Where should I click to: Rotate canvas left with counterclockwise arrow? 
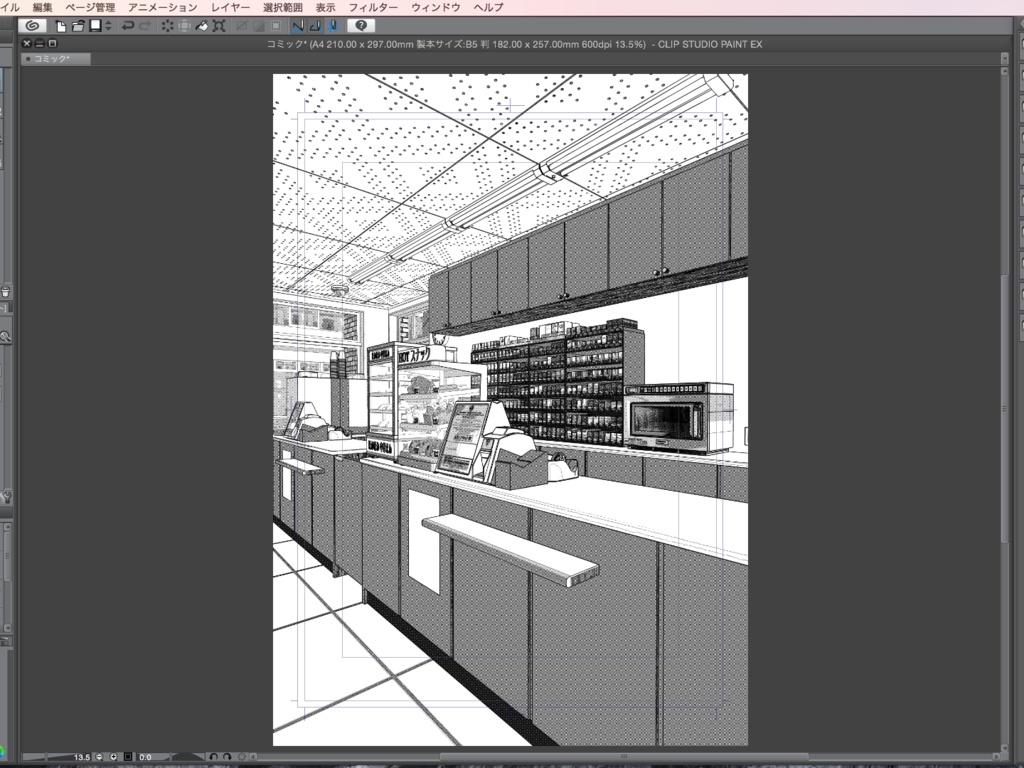[214, 757]
